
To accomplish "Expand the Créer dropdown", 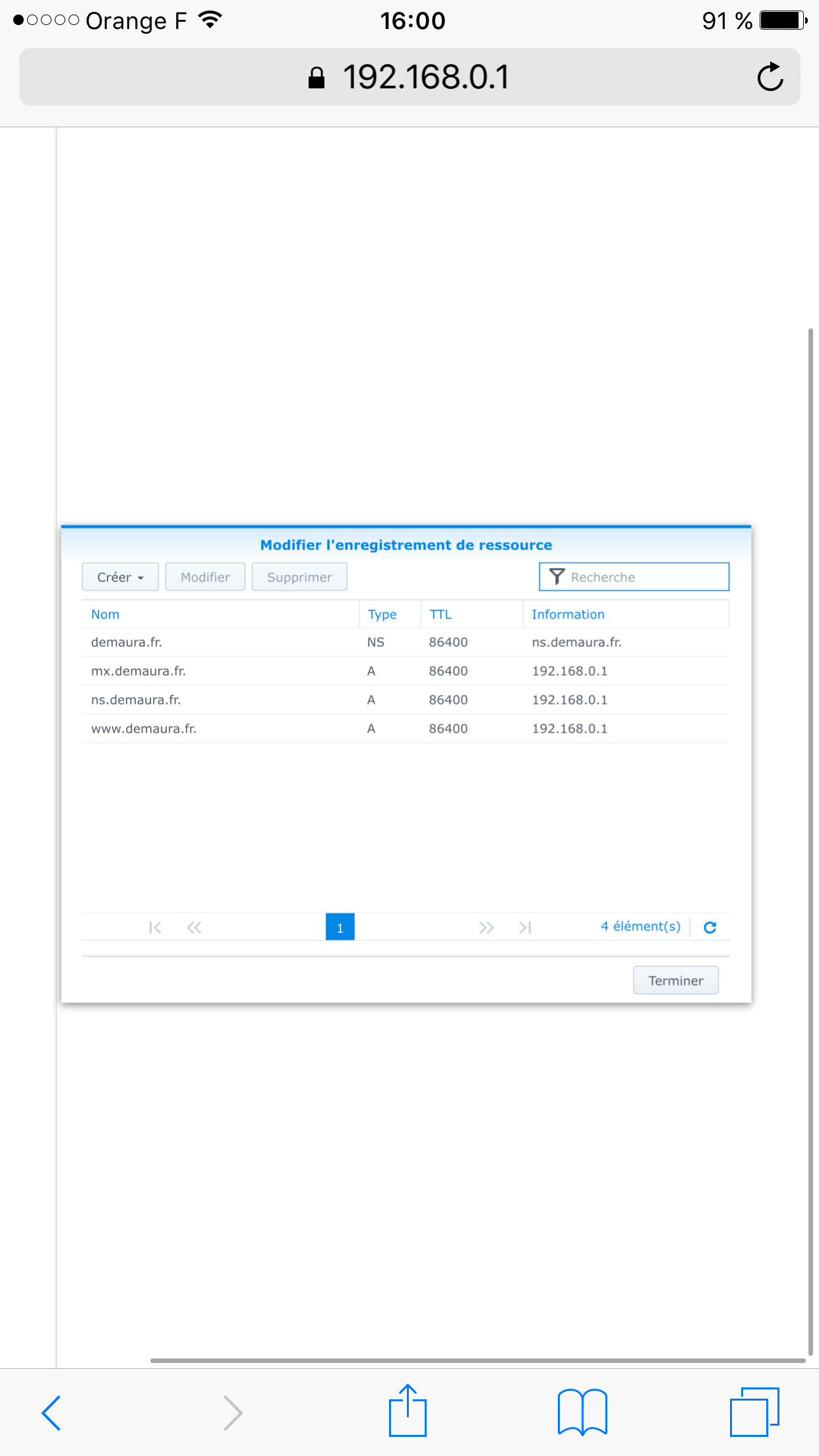I will 120,577.
